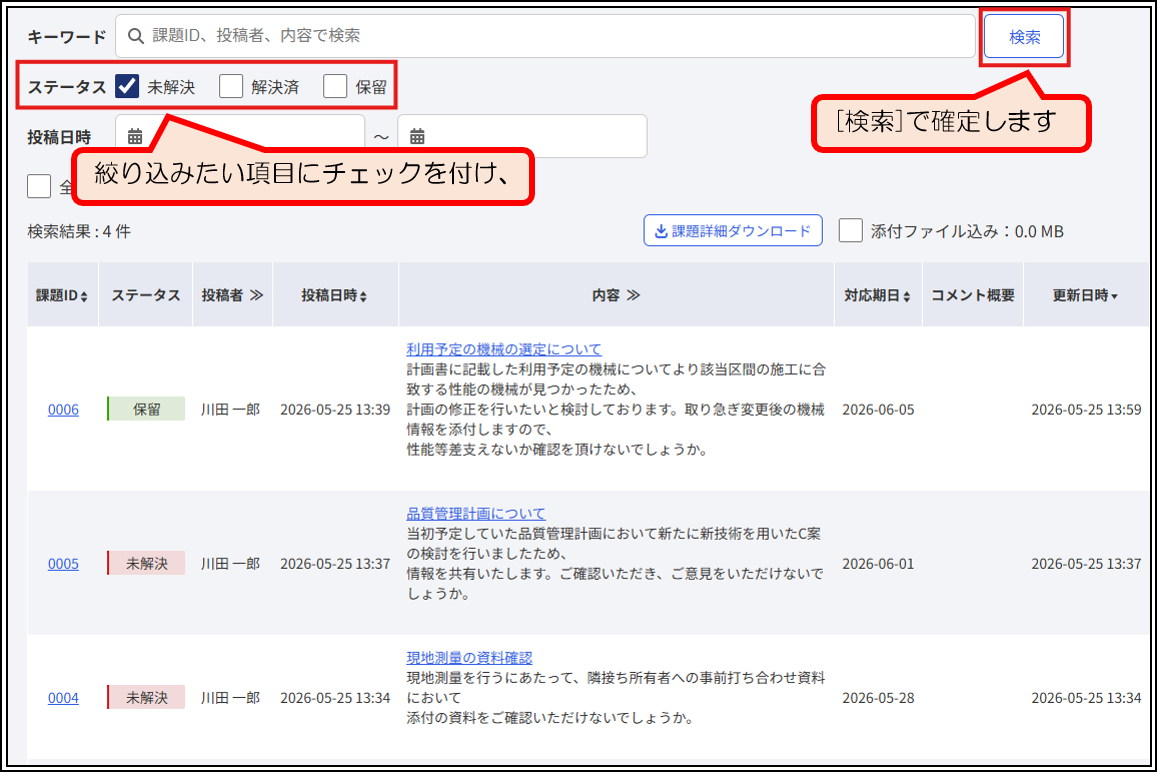Click the end date input field
The image size is (1157, 772).
[x=522, y=136]
